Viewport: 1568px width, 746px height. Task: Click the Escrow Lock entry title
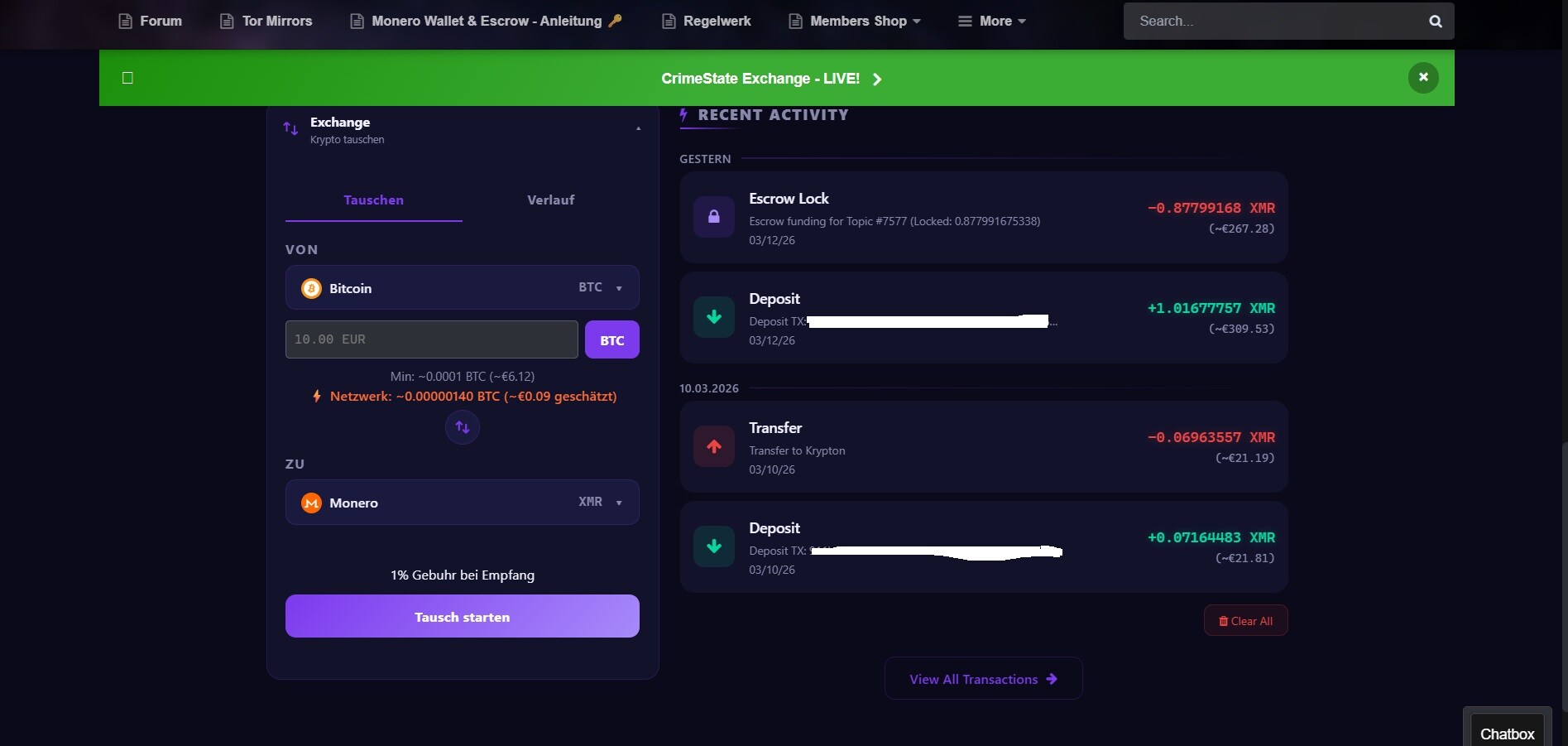789,199
